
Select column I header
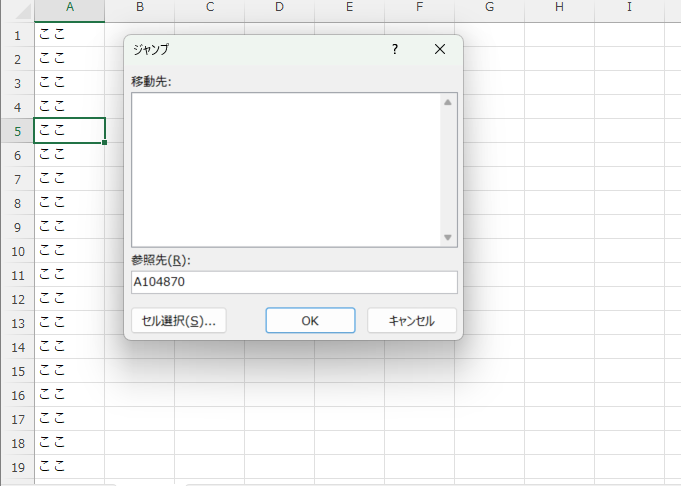(x=629, y=8)
